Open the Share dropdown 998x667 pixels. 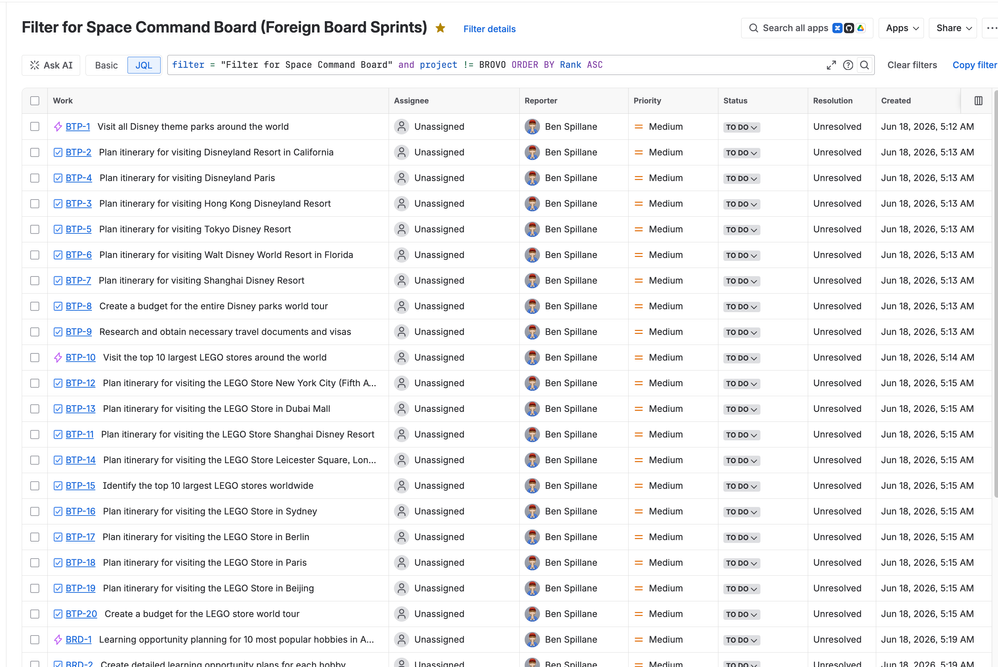[953, 28]
